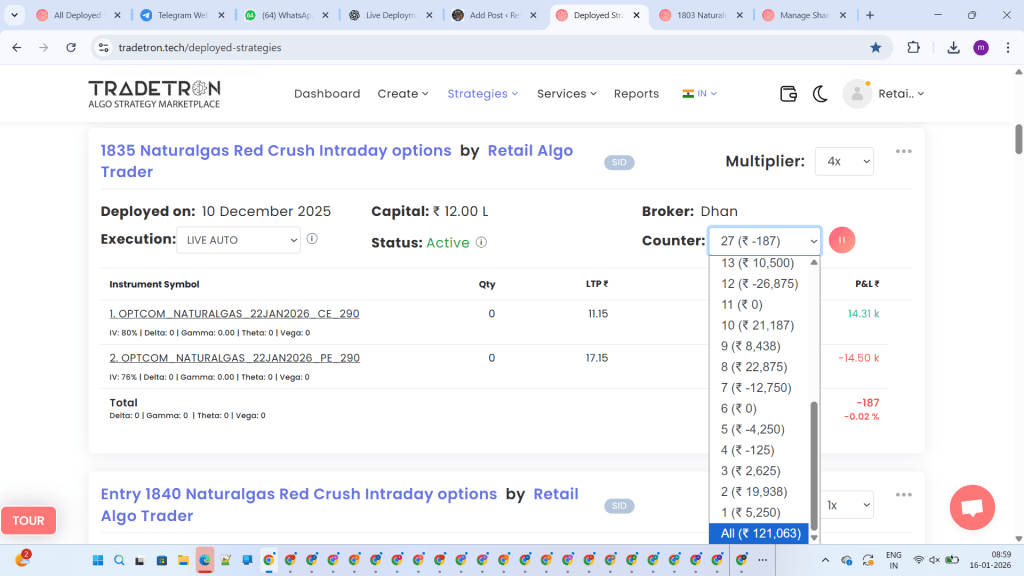This screenshot has width=1024, height=576.
Task: Pause strategy with red round button
Action: [842, 240]
